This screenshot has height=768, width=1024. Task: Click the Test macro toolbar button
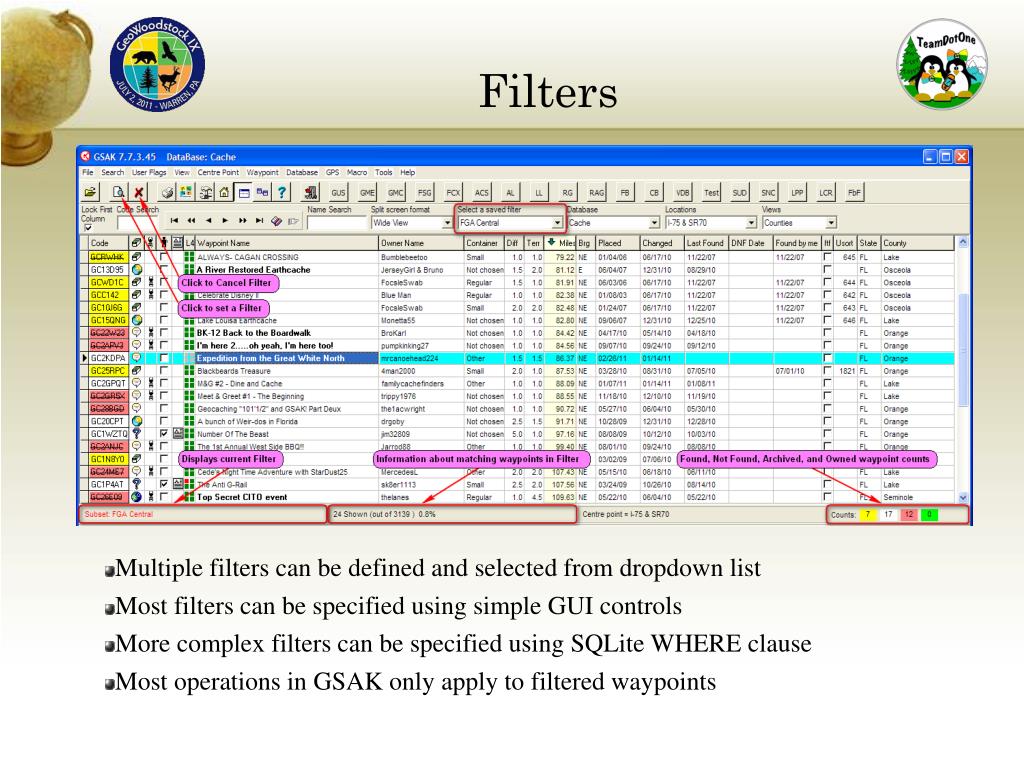711,193
